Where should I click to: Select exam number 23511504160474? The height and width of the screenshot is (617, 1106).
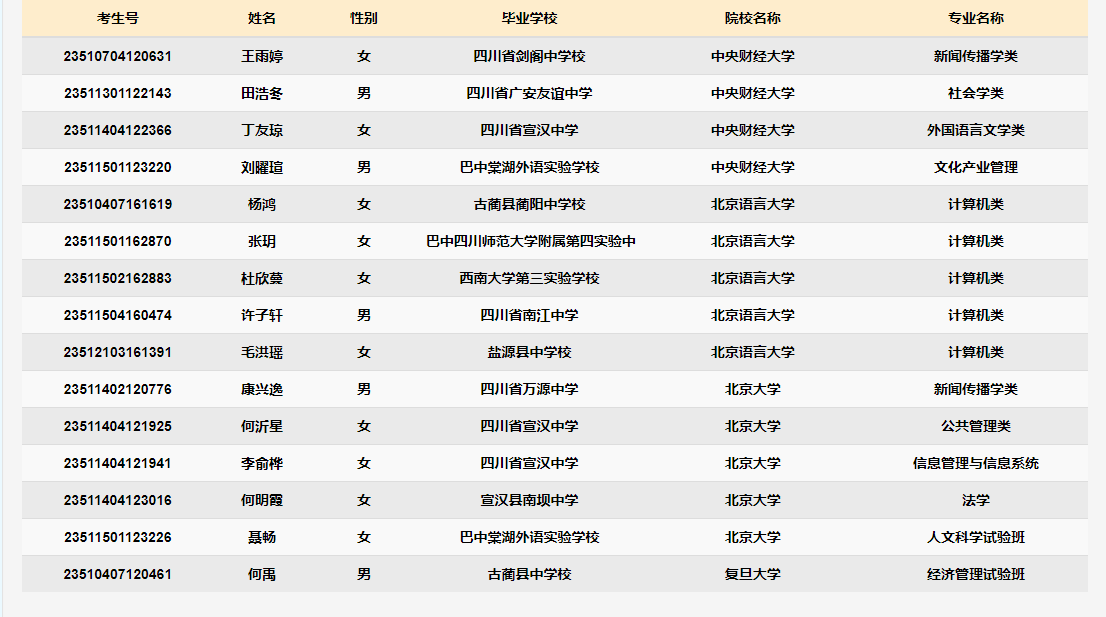coord(118,315)
